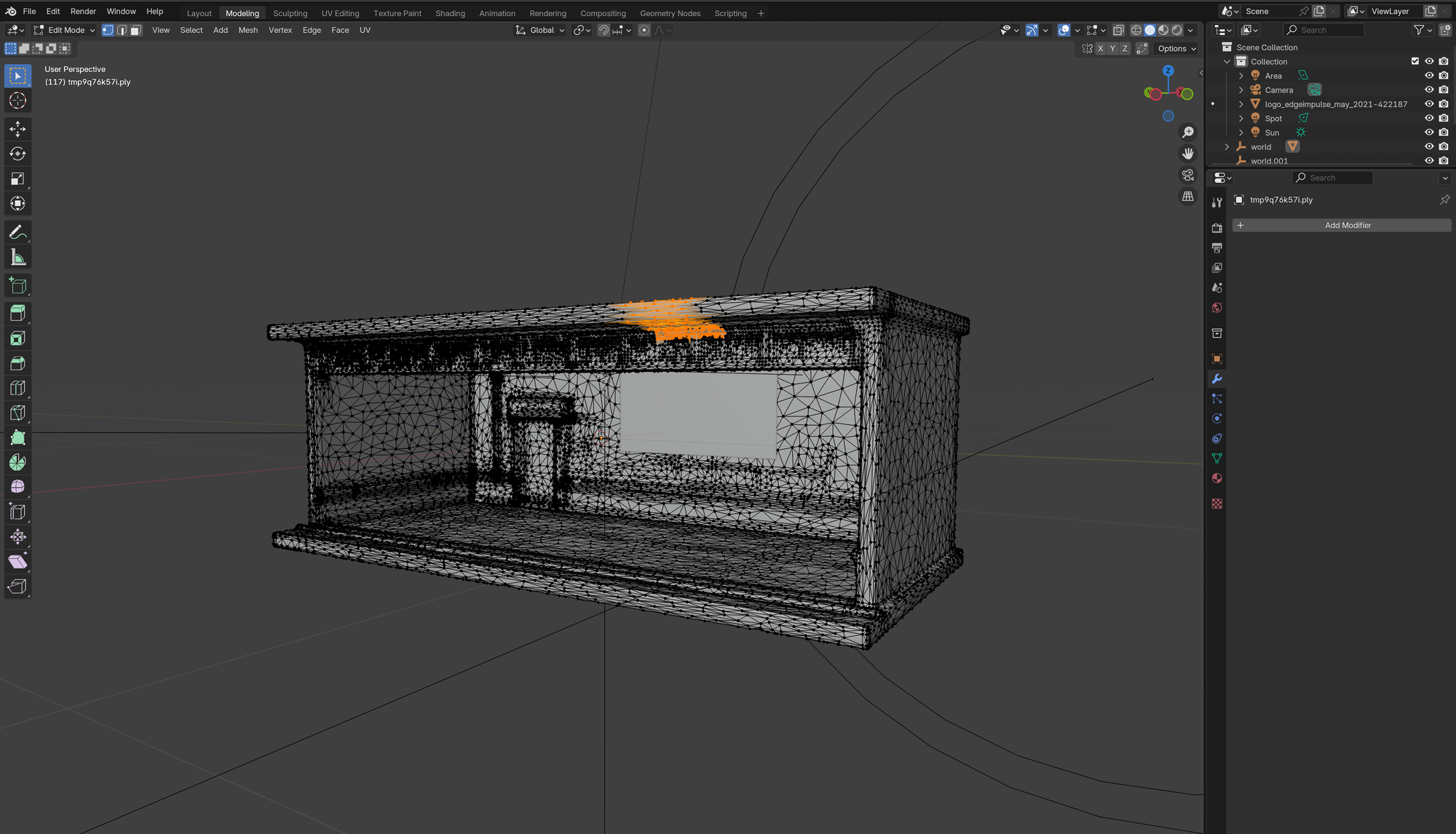Activate the Knife tool
The image size is (1456, 834).
pyautogui.click(x=17, y=413)
